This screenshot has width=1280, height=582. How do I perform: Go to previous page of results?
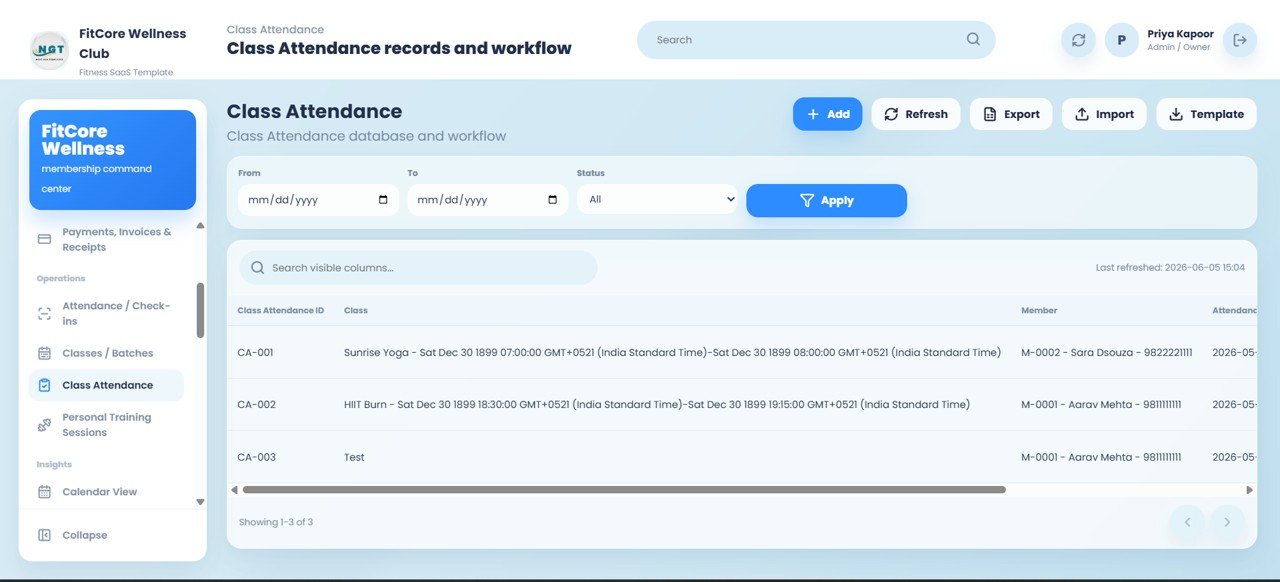[x=1188, y=522]
